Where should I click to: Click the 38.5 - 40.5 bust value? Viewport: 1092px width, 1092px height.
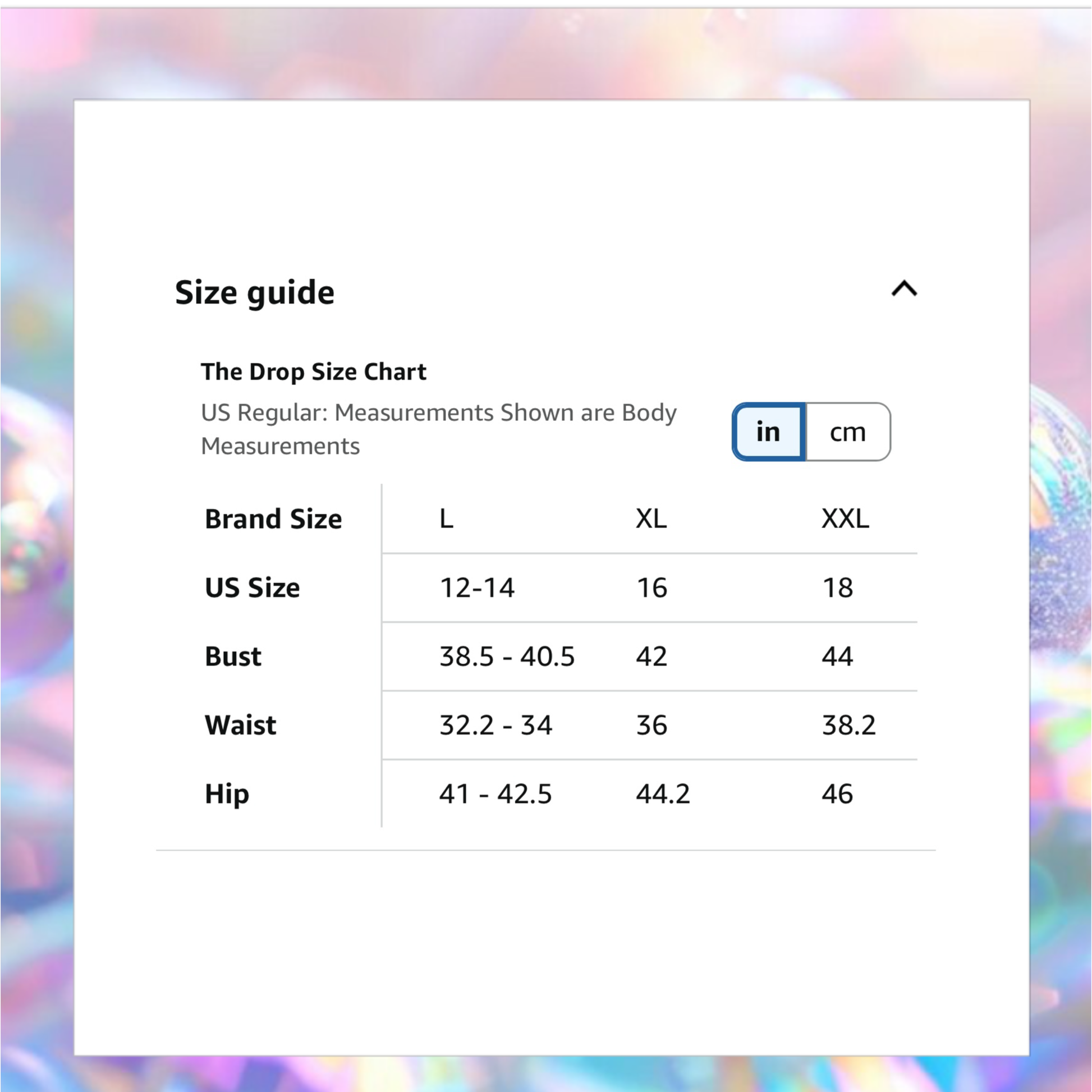(507, 657)
